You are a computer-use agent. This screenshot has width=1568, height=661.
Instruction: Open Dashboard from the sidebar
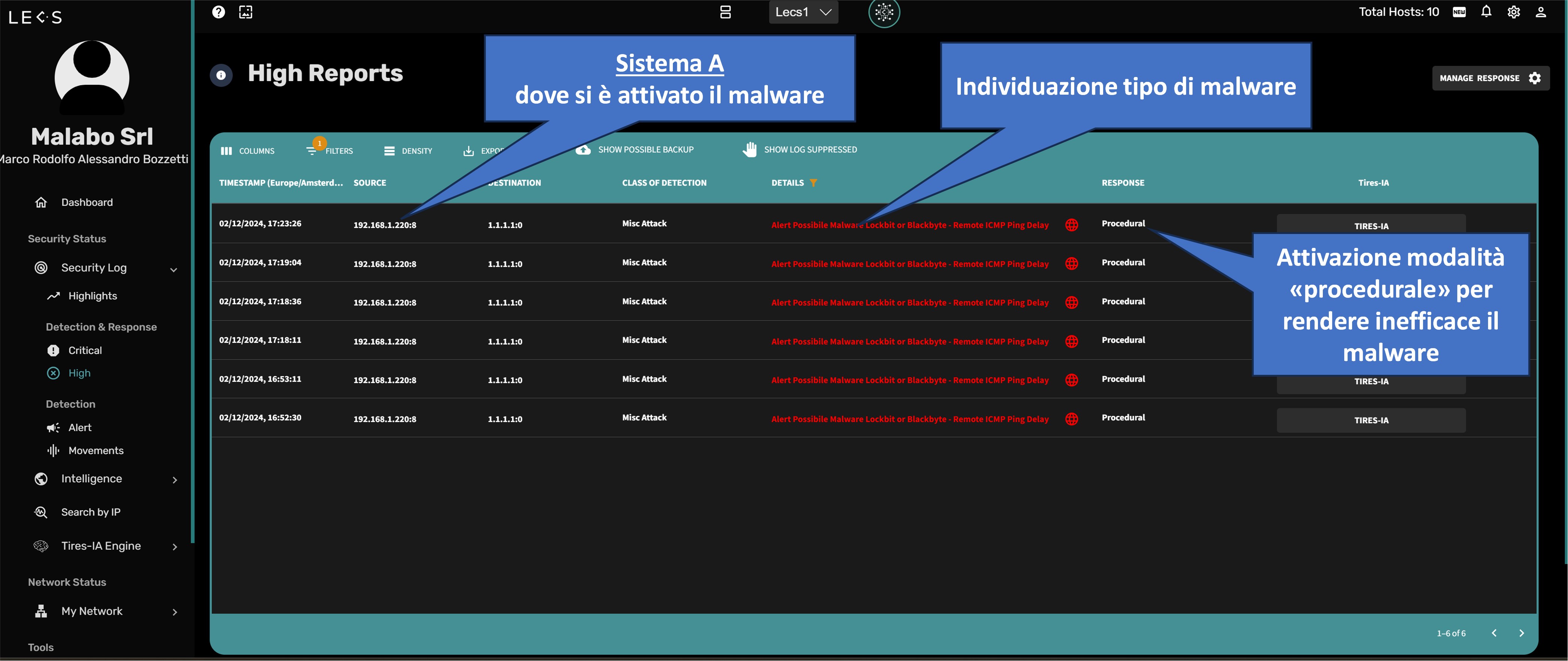[x=86, y=202]
